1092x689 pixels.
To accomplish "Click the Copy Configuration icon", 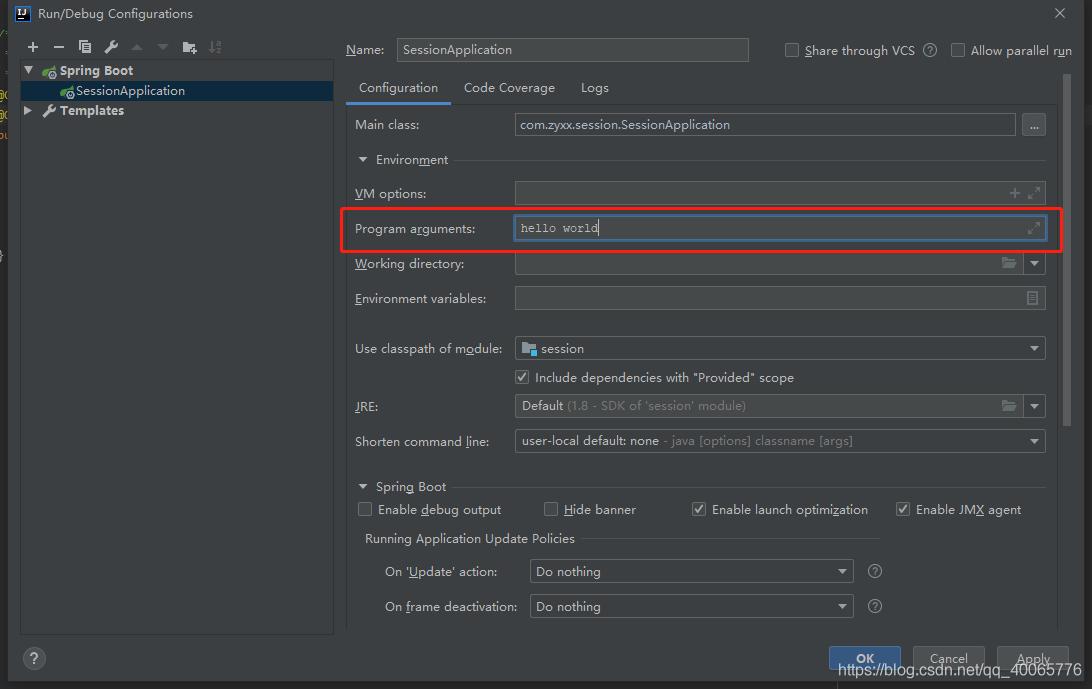I will (x=85, y=47).
